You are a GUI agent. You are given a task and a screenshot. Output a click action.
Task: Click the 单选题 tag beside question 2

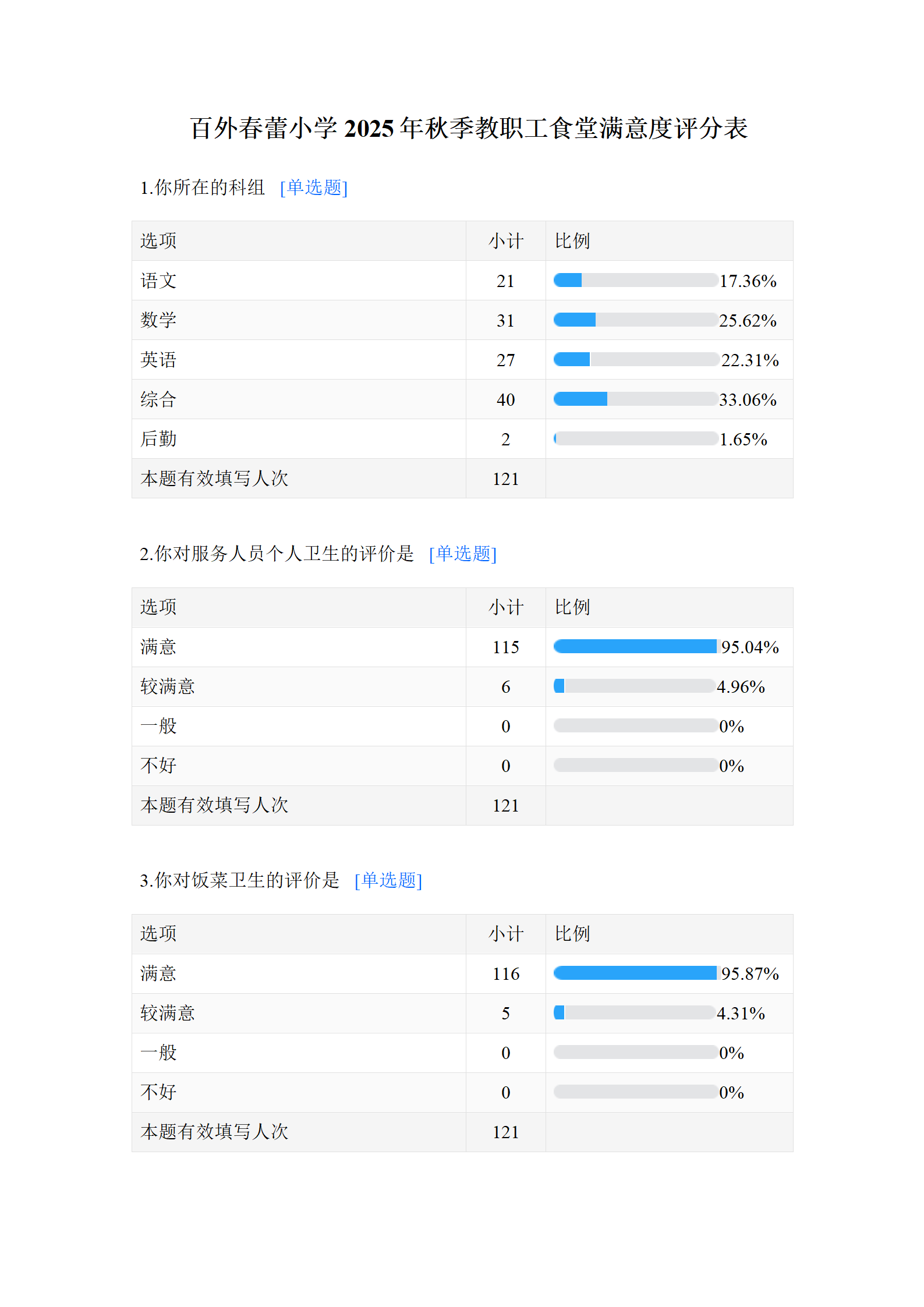[x=463, y=554]
